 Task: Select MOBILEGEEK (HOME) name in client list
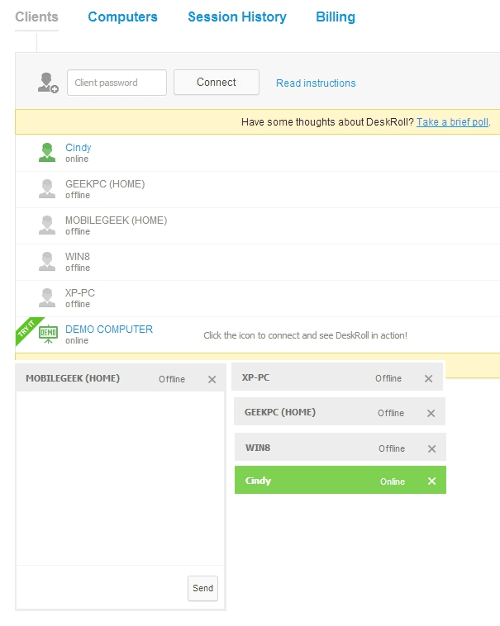[x=116, y=220]
